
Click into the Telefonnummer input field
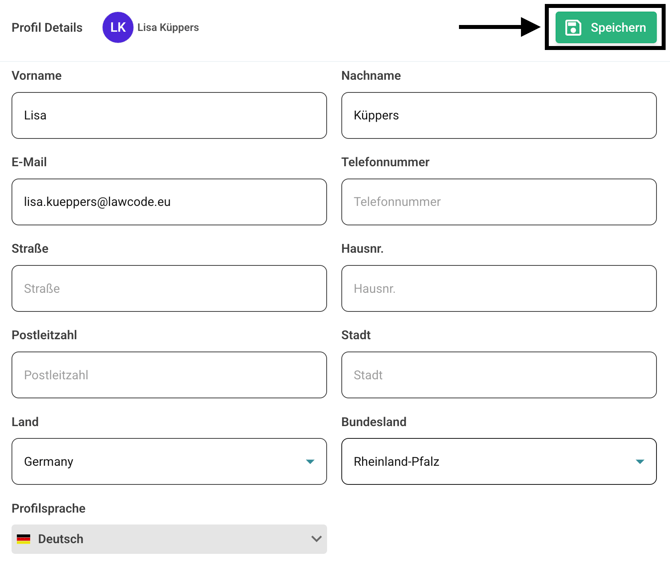498,202
